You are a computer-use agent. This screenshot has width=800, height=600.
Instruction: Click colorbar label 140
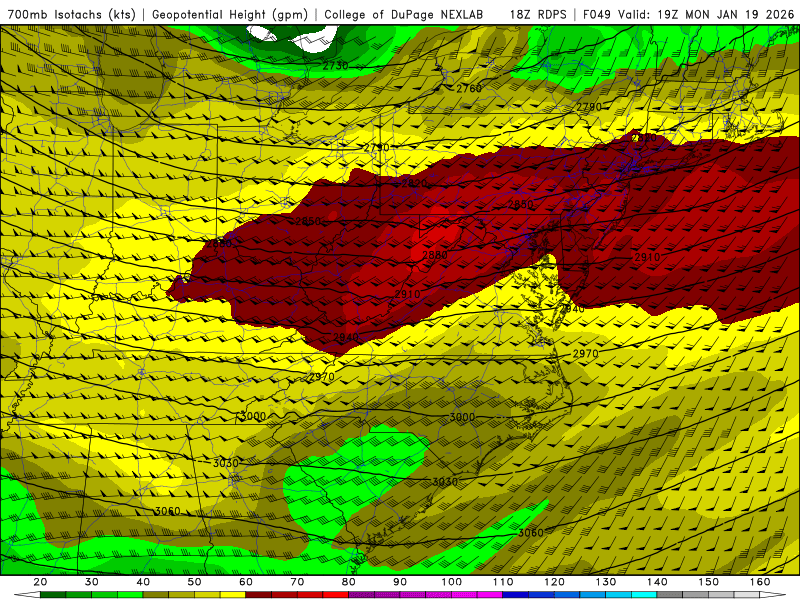click(x=657, y=582)
